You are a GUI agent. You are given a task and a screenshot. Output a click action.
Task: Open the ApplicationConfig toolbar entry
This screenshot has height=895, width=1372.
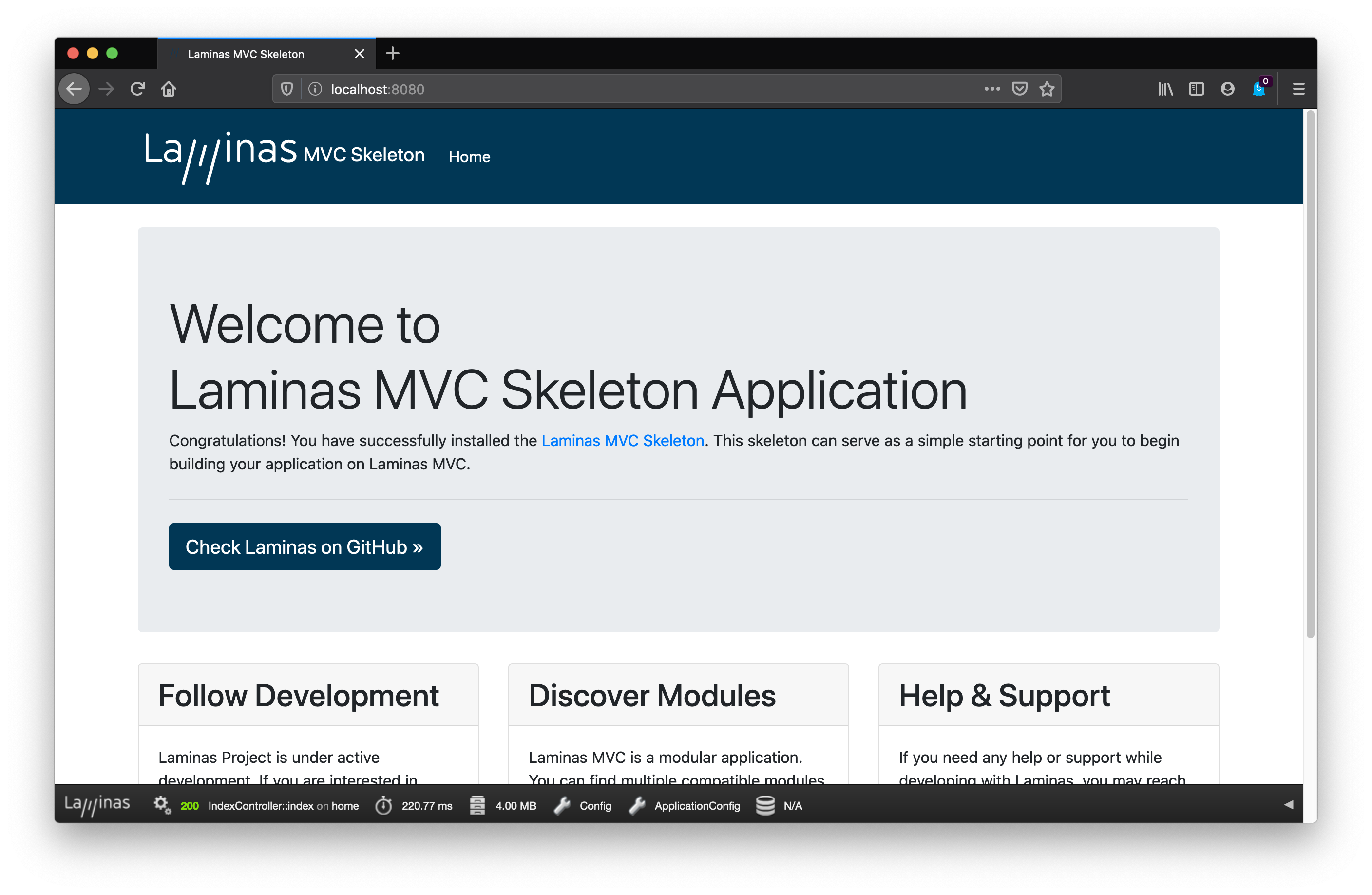(684, 806)
